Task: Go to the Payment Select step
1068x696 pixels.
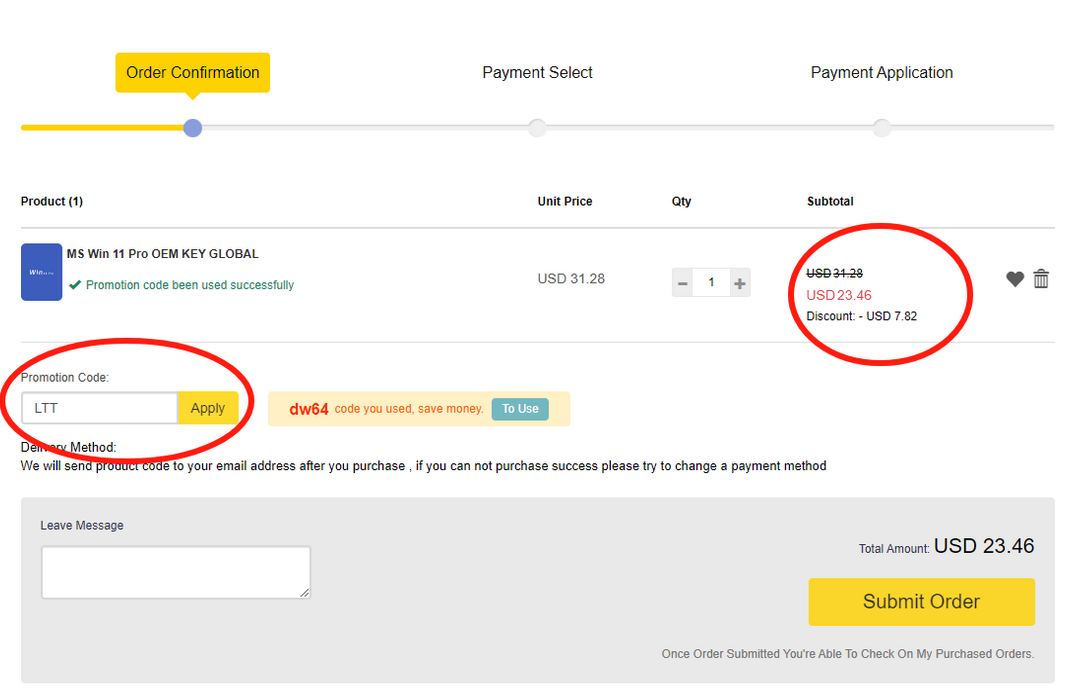Action: click(x=537, y=73)
